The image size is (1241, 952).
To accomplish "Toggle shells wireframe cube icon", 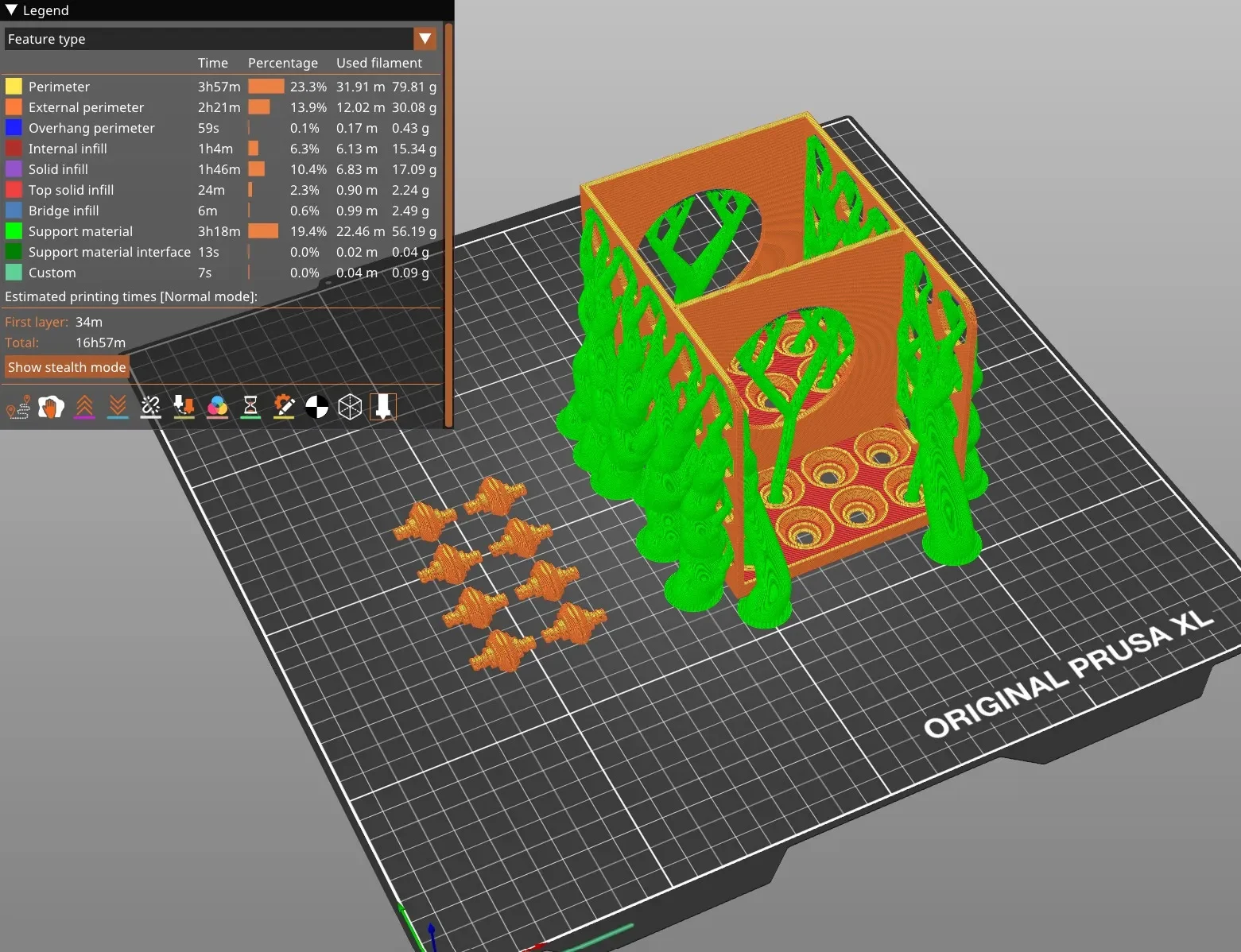I will click(350, 407).
